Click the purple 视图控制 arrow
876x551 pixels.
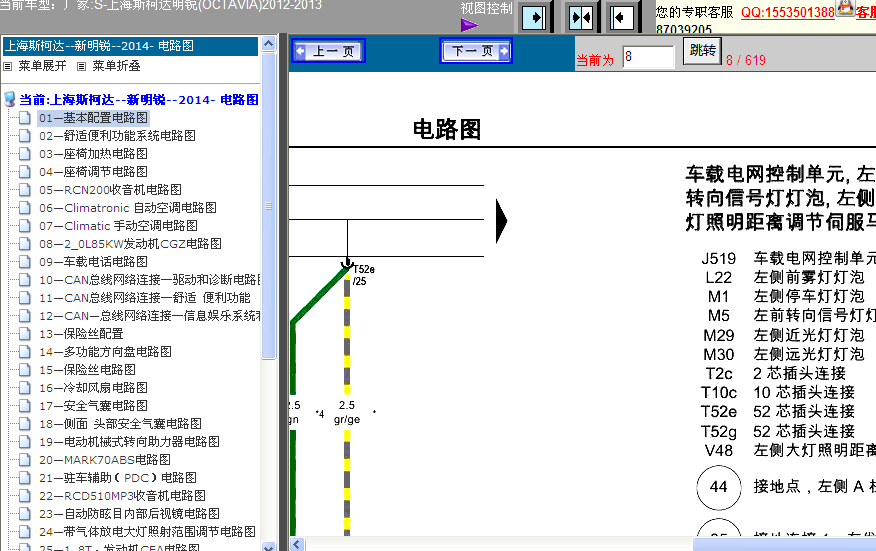pyautogui.click(x=469, y=25)
